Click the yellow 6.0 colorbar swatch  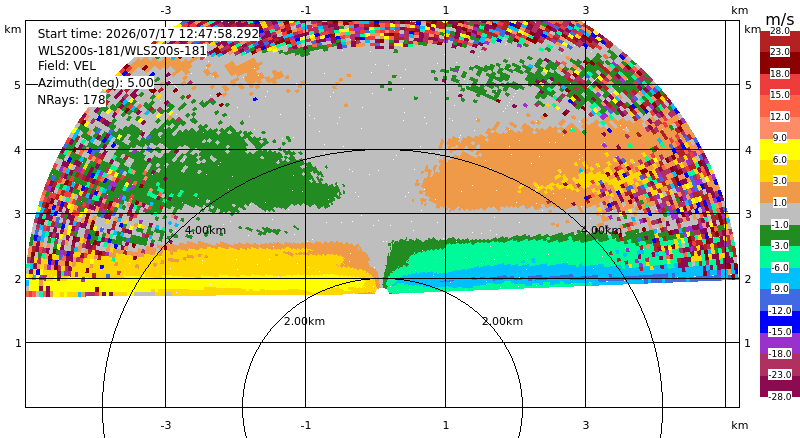(x=780, y=150)
